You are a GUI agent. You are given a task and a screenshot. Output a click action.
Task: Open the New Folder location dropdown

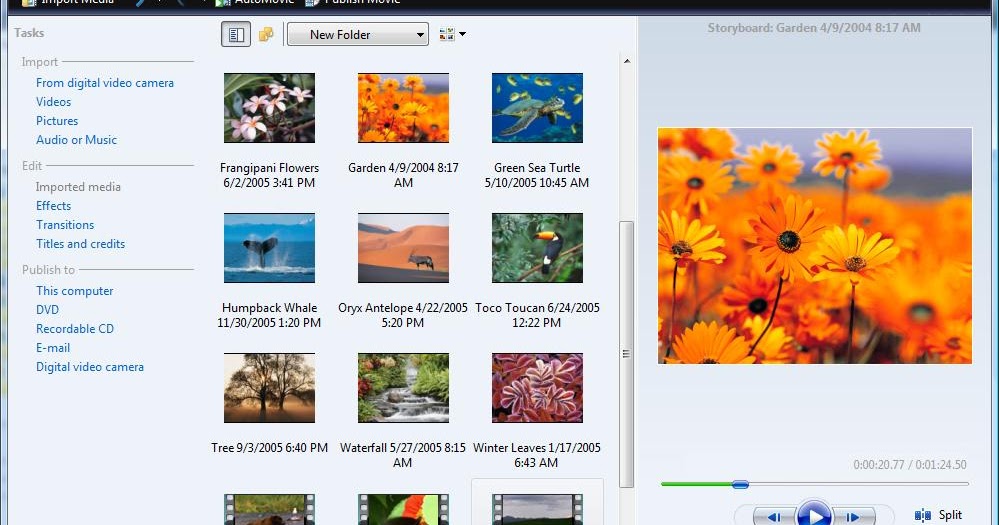coord(357,34)
